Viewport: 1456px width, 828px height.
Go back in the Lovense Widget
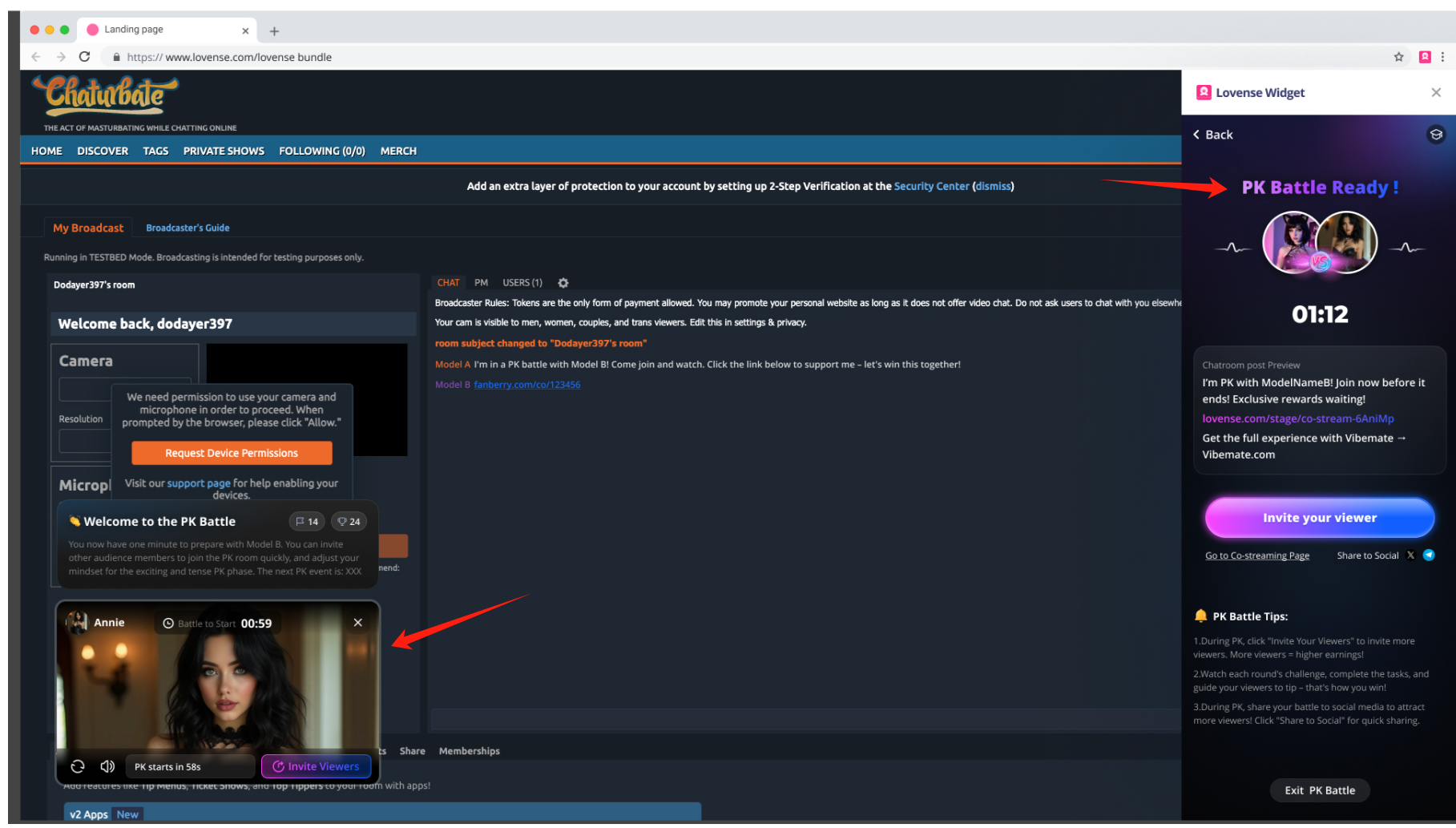(1212, 135)
